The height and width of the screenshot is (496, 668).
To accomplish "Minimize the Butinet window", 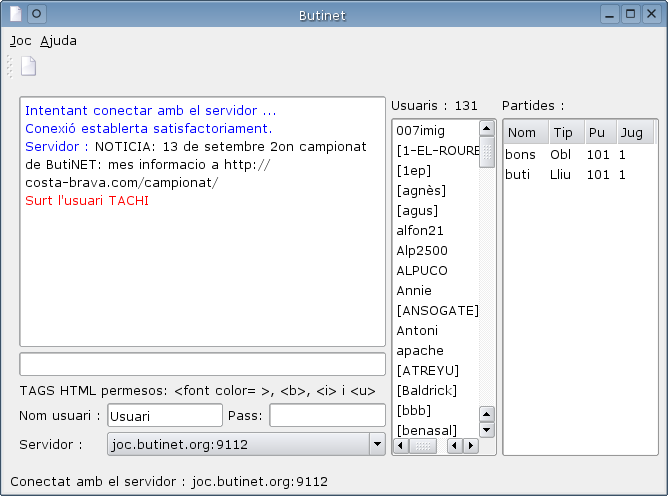I will 610,14.
